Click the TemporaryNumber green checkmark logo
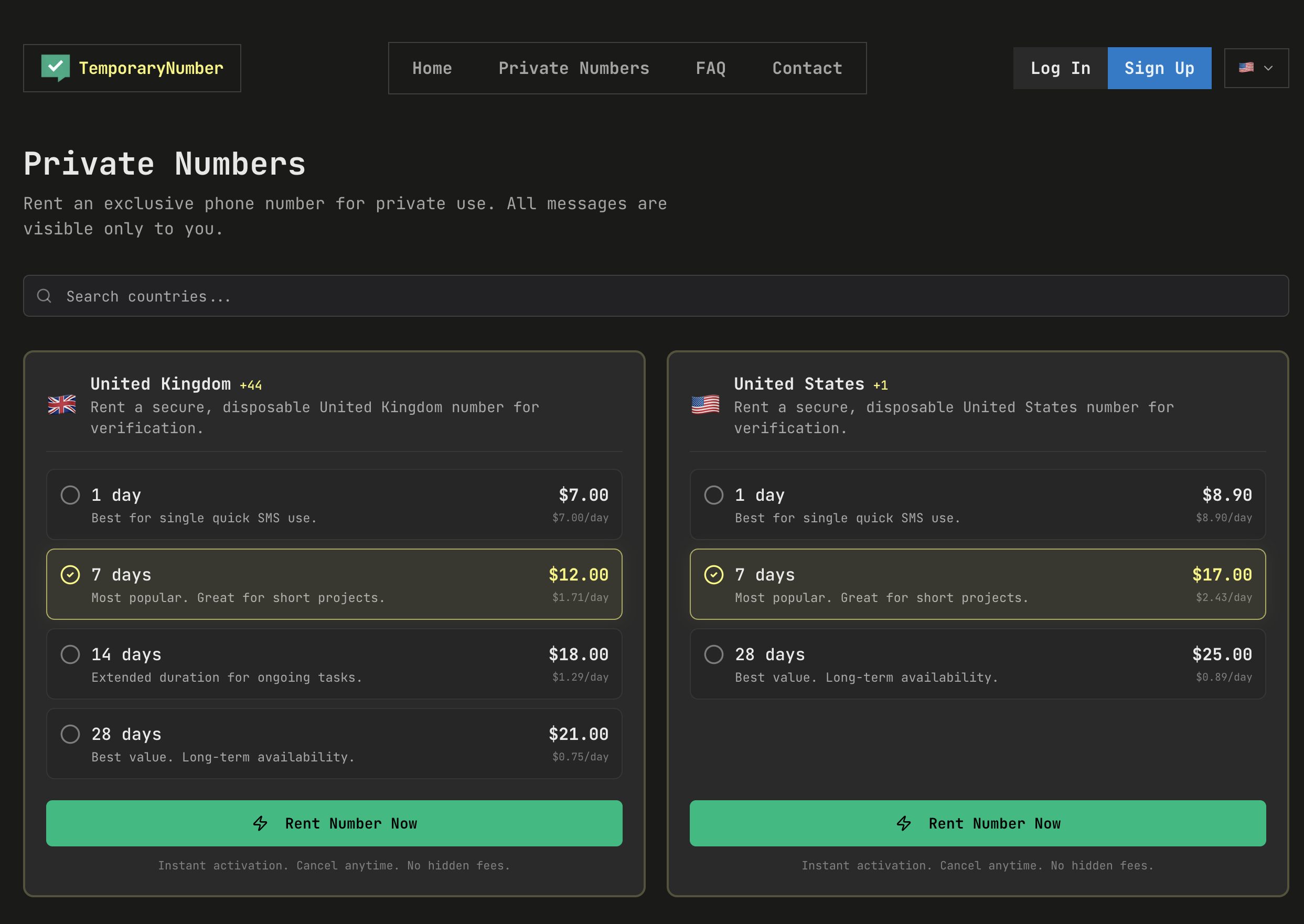Viewport: 1304px width, 924px height. pyautogui.click(x=55, y=68)
